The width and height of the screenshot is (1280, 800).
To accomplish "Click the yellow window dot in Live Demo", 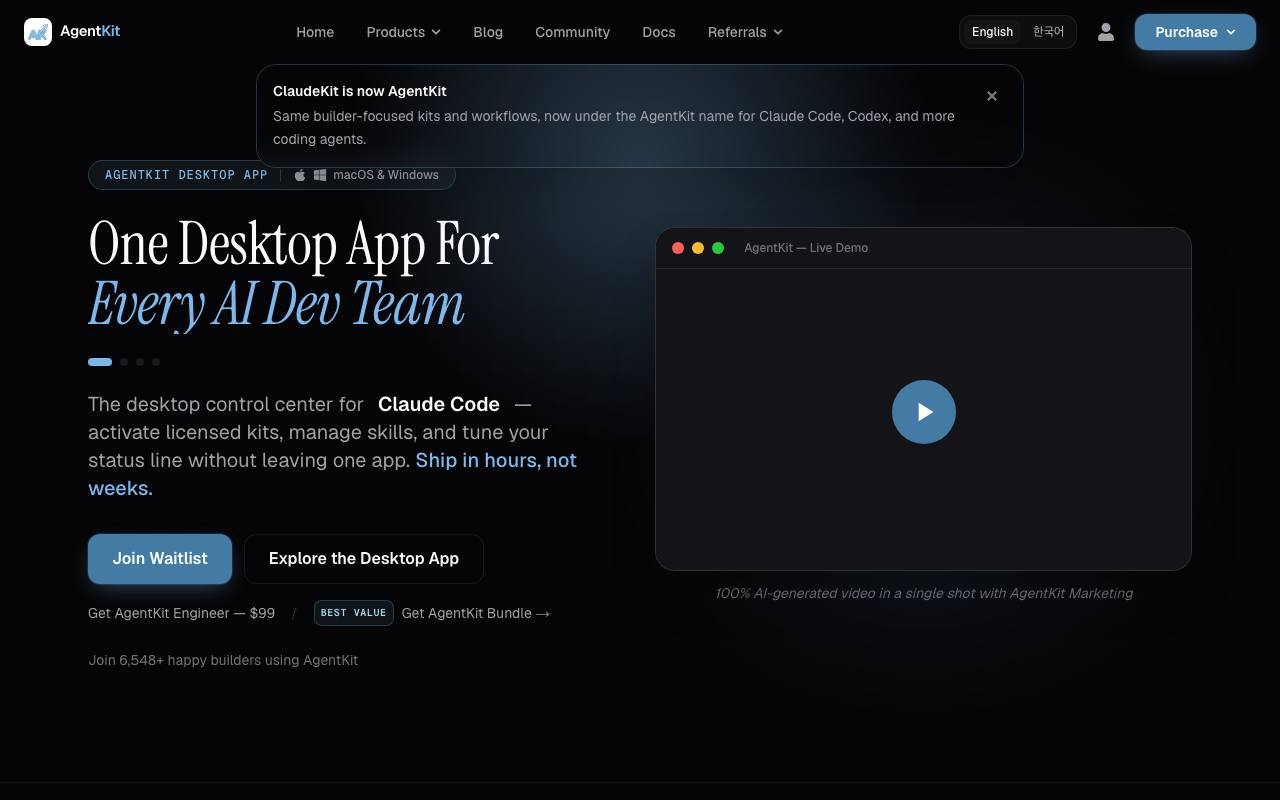I will click(x=698, y=248).
